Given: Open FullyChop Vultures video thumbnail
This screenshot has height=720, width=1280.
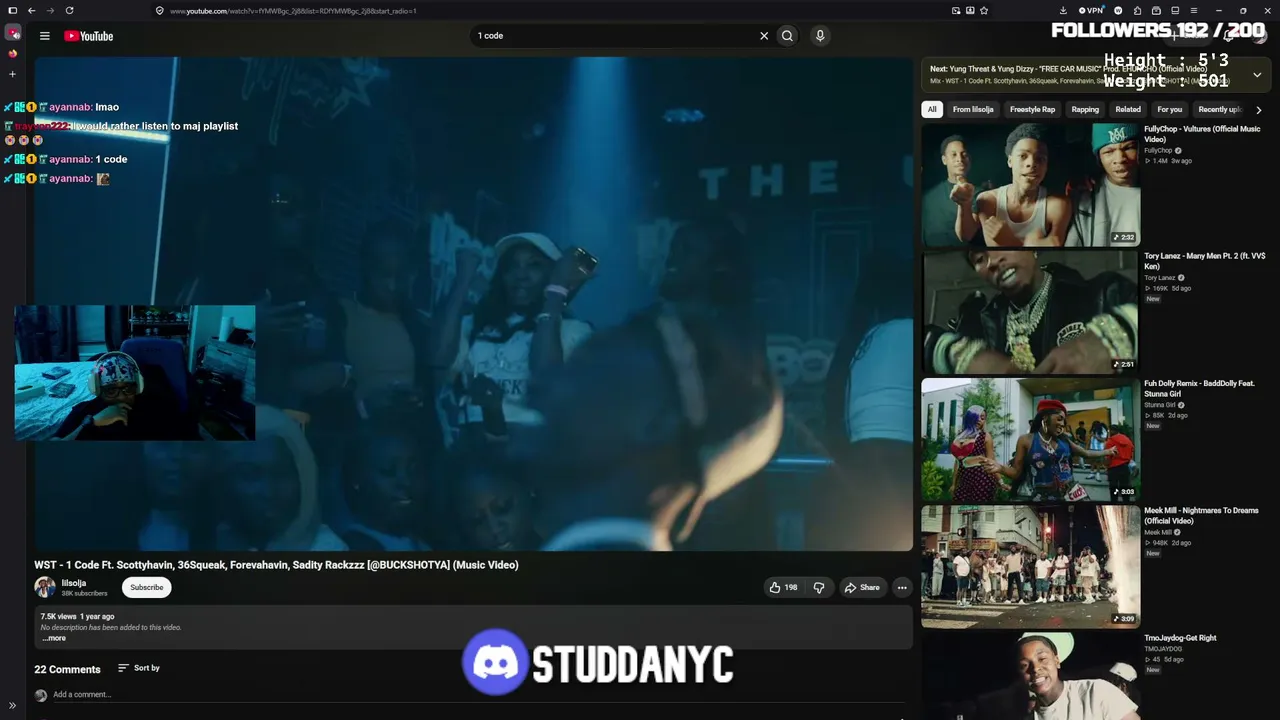Looking at the screenshot, I should click(x=1030, y=185).
